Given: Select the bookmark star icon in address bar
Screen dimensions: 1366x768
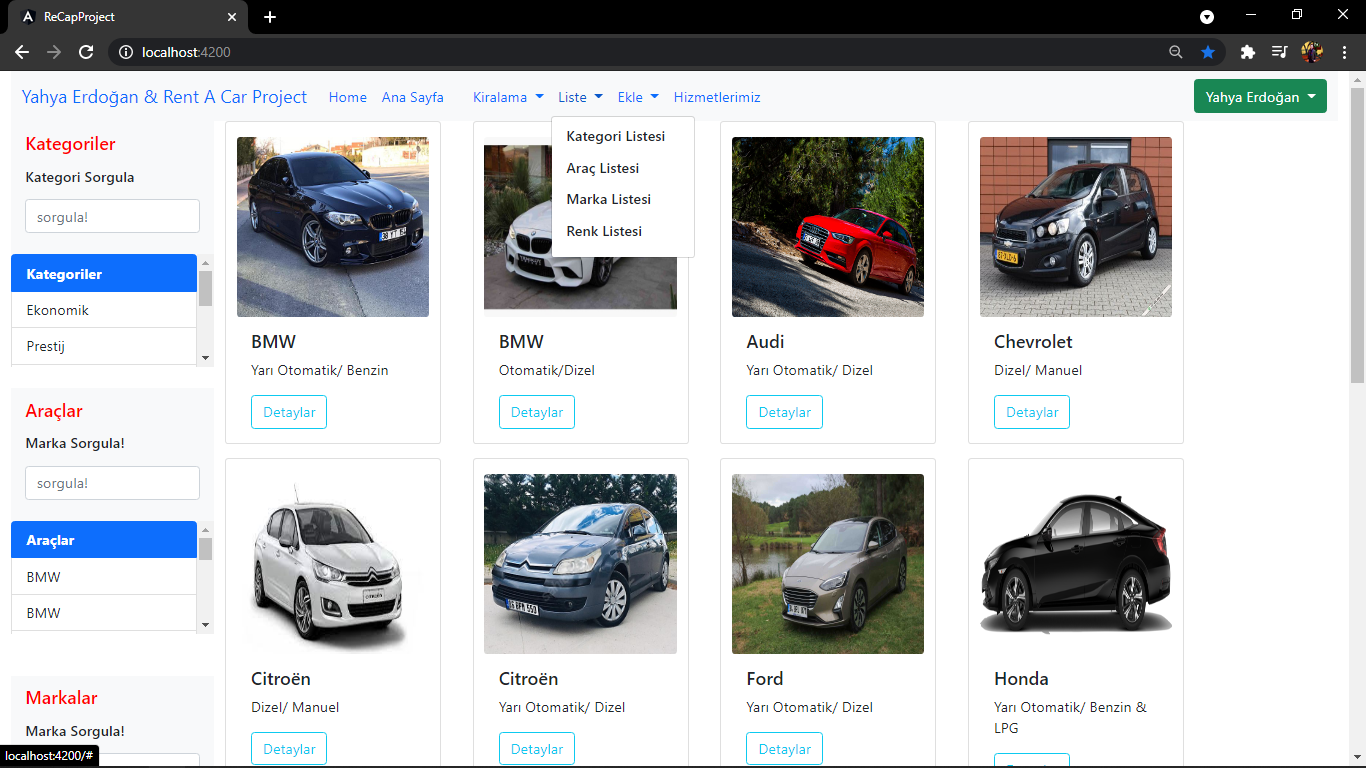Looking at the screenshot, I should coord(1208,52).
